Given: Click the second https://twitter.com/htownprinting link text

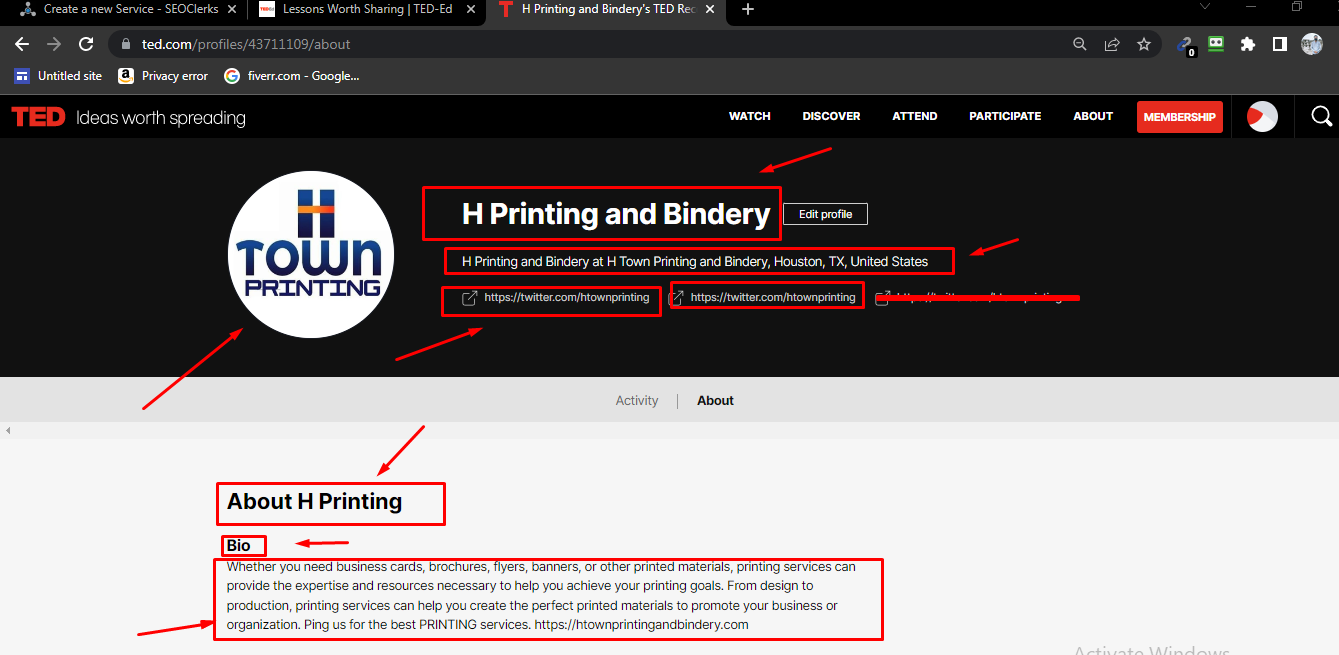Looking at the screenshot, I should click(x=773, y=298).
